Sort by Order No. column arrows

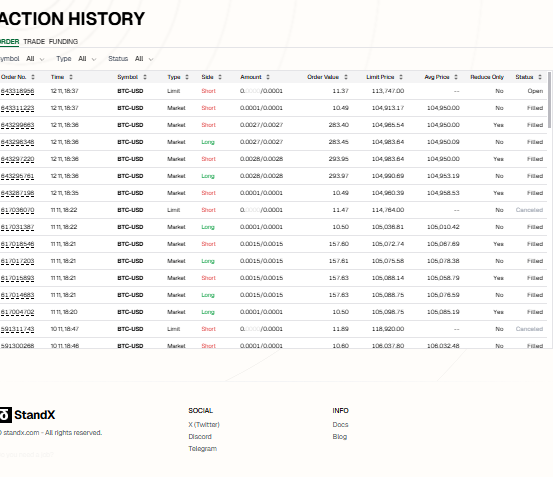pos(33,77)
